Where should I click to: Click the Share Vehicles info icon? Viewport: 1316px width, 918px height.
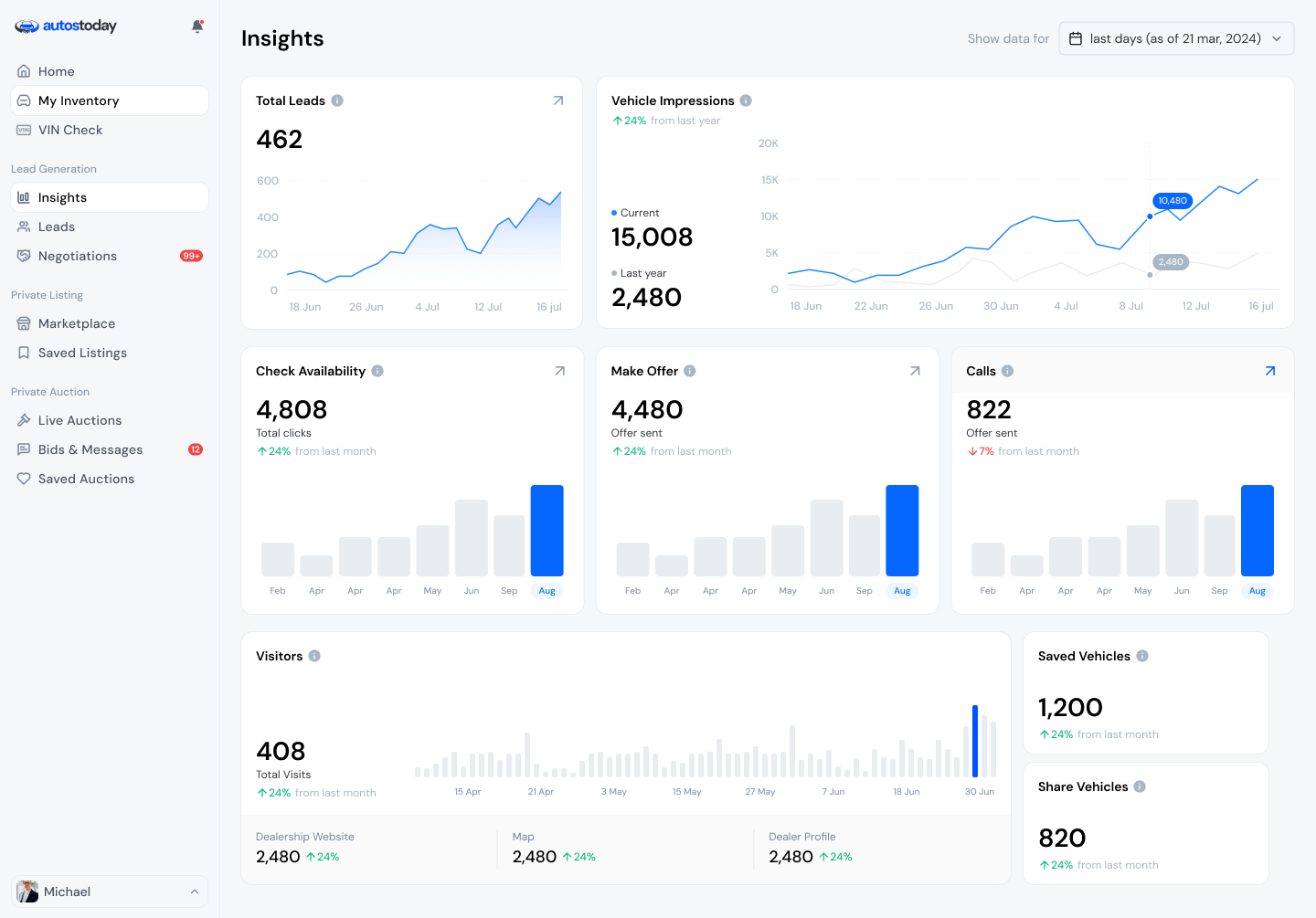pos(1140,786)
